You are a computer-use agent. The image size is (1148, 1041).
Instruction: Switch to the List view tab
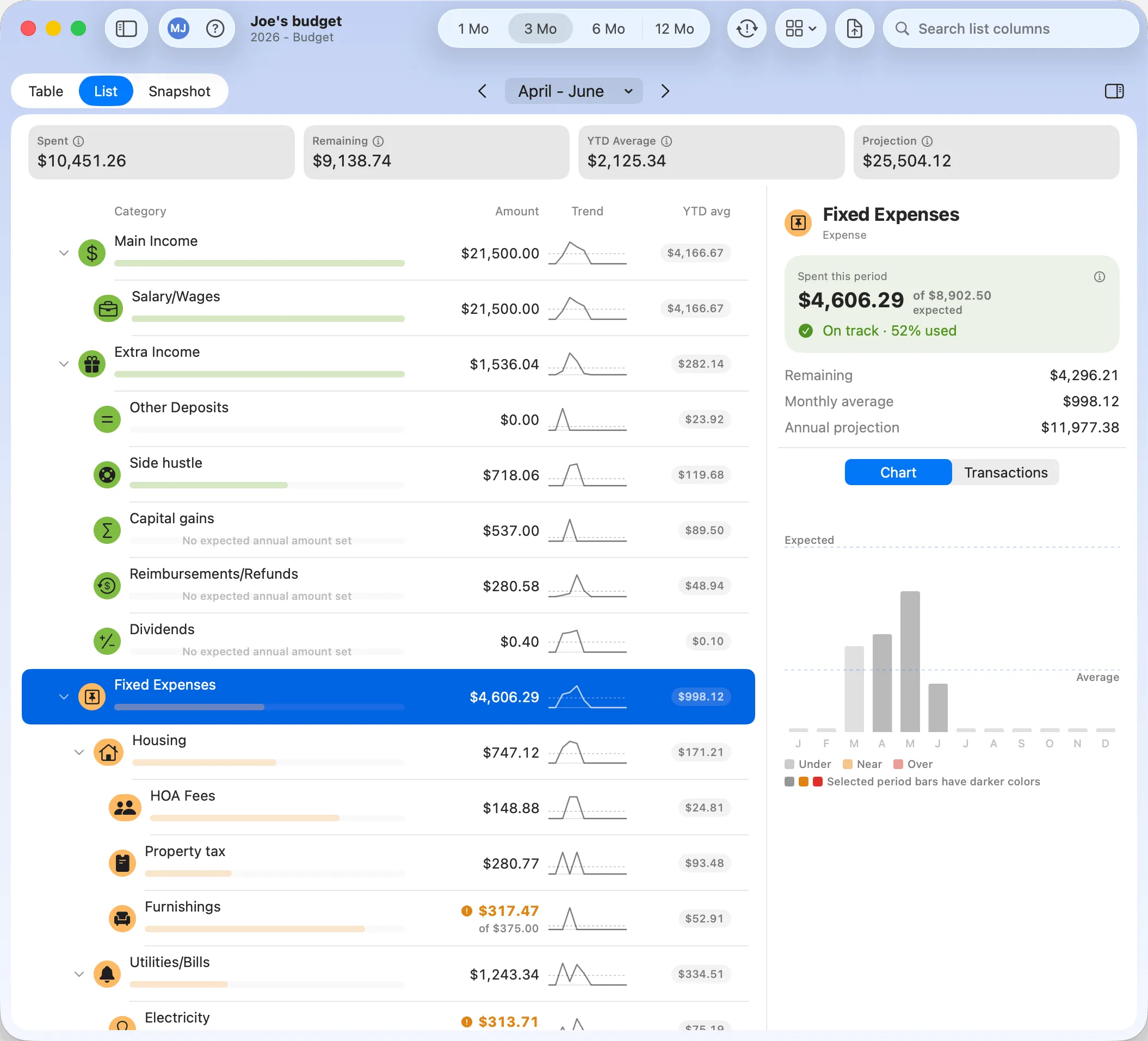click(106, 91)
